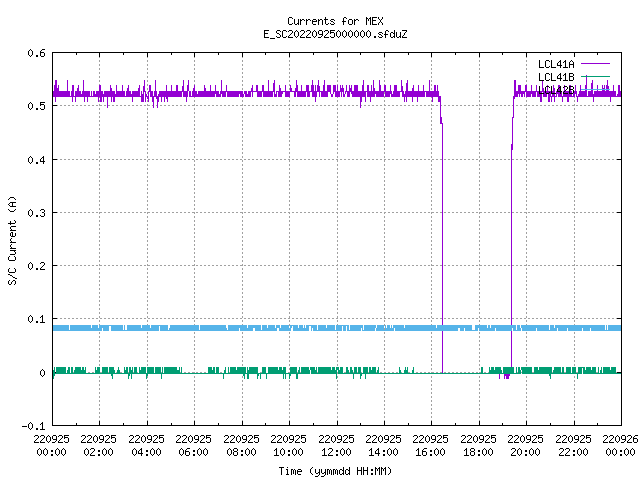Viewport: 640px width, 480px height.
Task: Click the 220925 16:00 x-axis tick label
Action: 431,446
